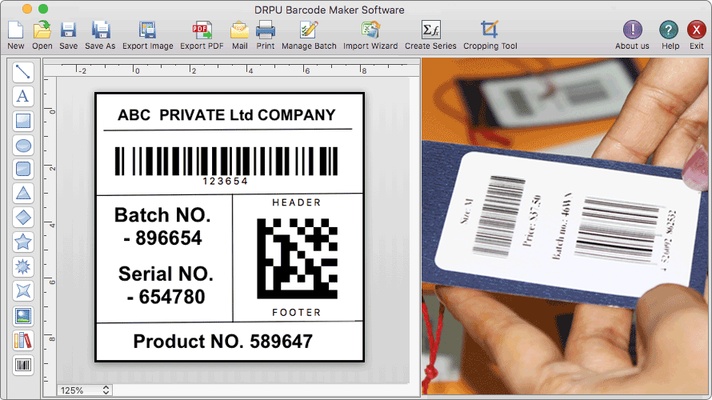Open the image library books tool
The width and height of the screenshot is (712, 400).
point(23,340)
